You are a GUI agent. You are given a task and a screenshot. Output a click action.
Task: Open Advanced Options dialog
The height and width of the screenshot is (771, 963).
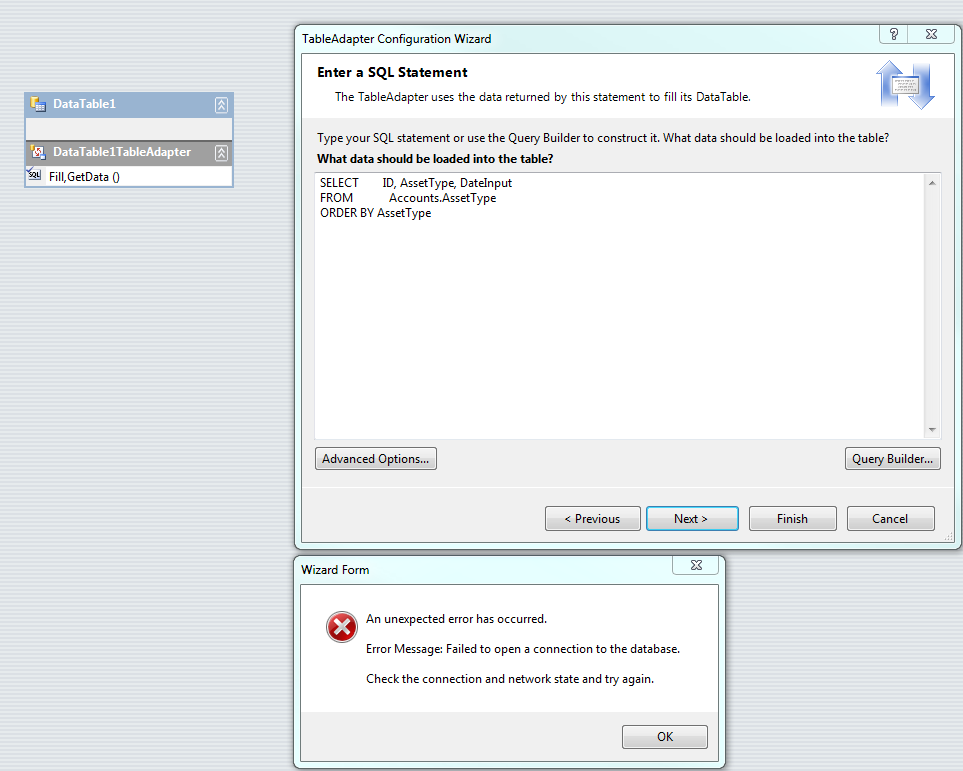[375, 459]
